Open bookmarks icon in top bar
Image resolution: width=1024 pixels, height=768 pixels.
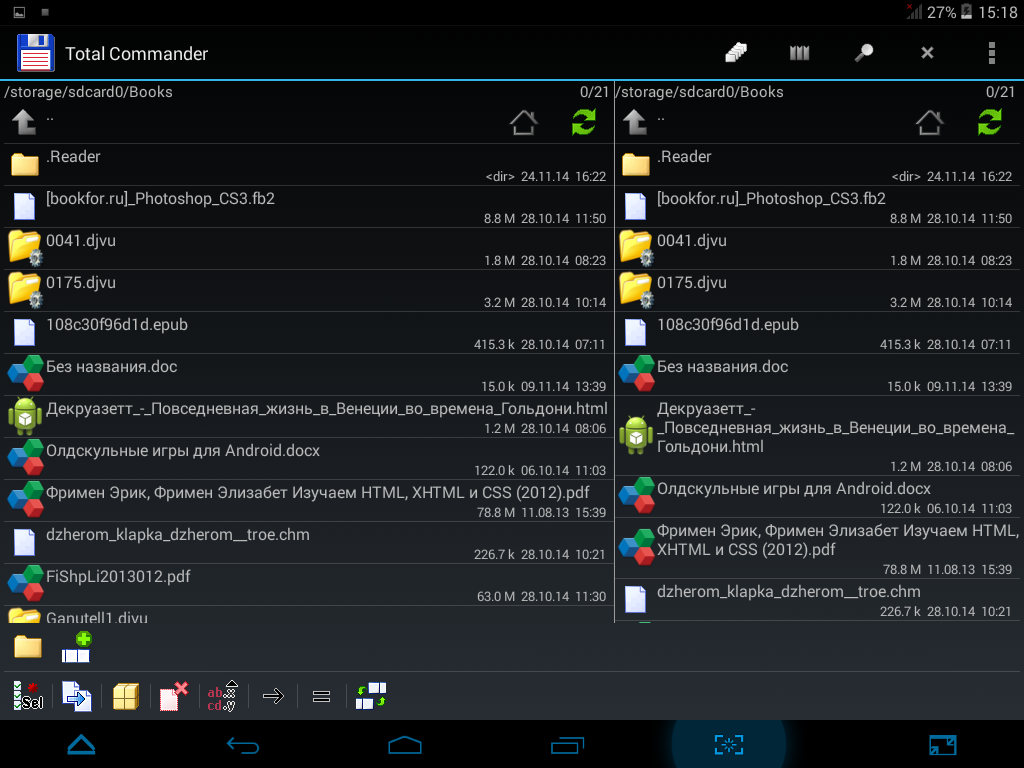coord(799,53)
